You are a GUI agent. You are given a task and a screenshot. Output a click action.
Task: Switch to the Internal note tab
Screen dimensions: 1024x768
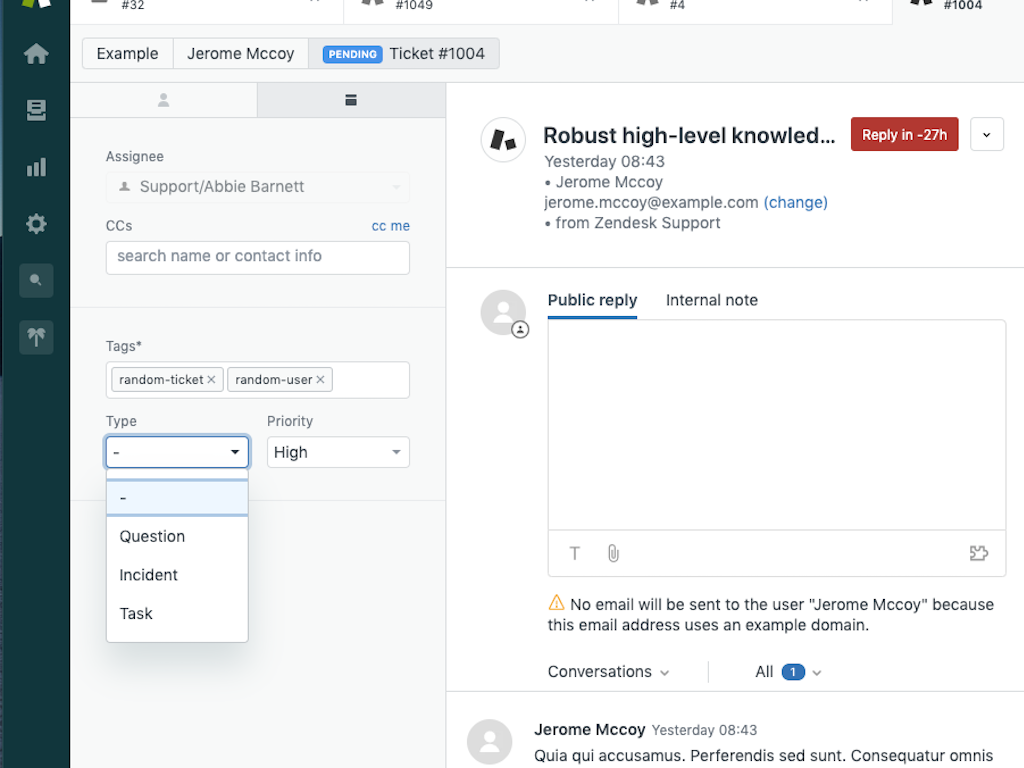711,300
